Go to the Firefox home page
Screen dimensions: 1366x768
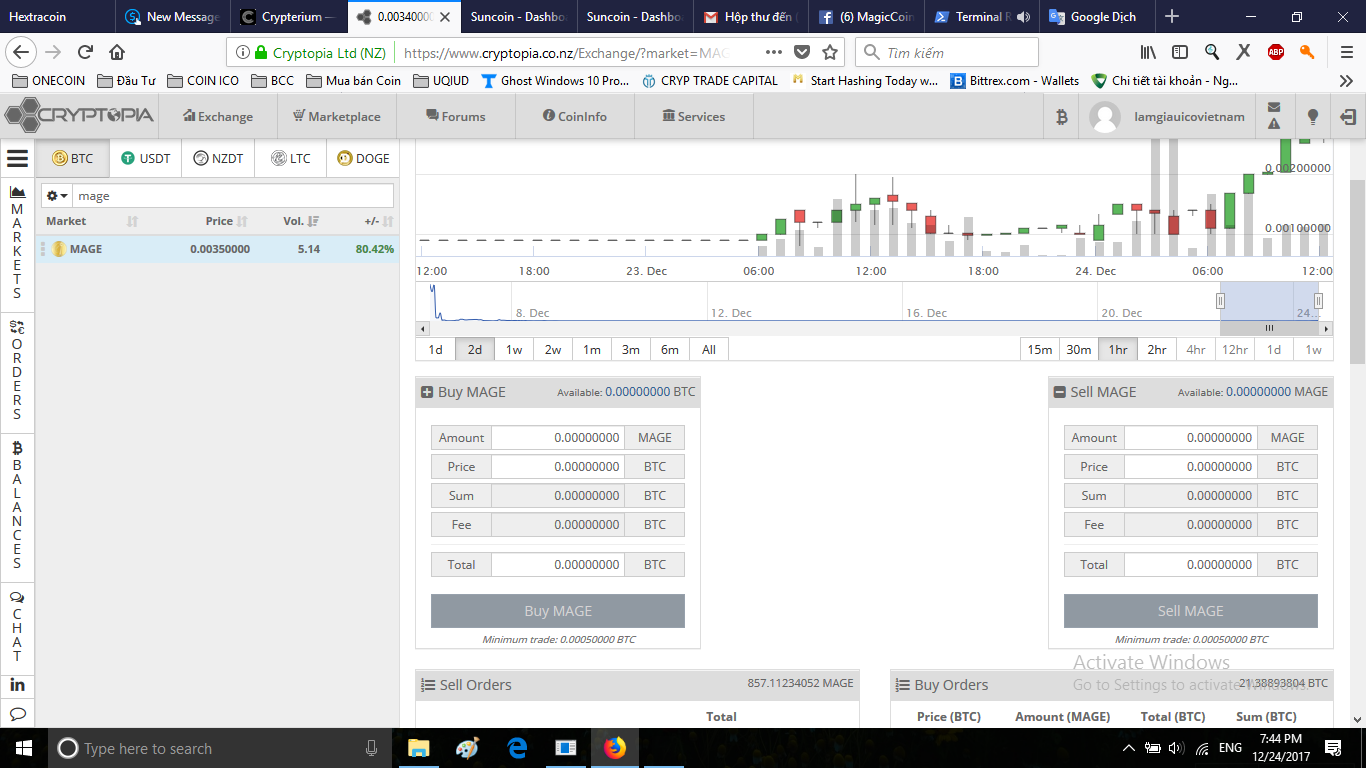(x=117, y=52)
